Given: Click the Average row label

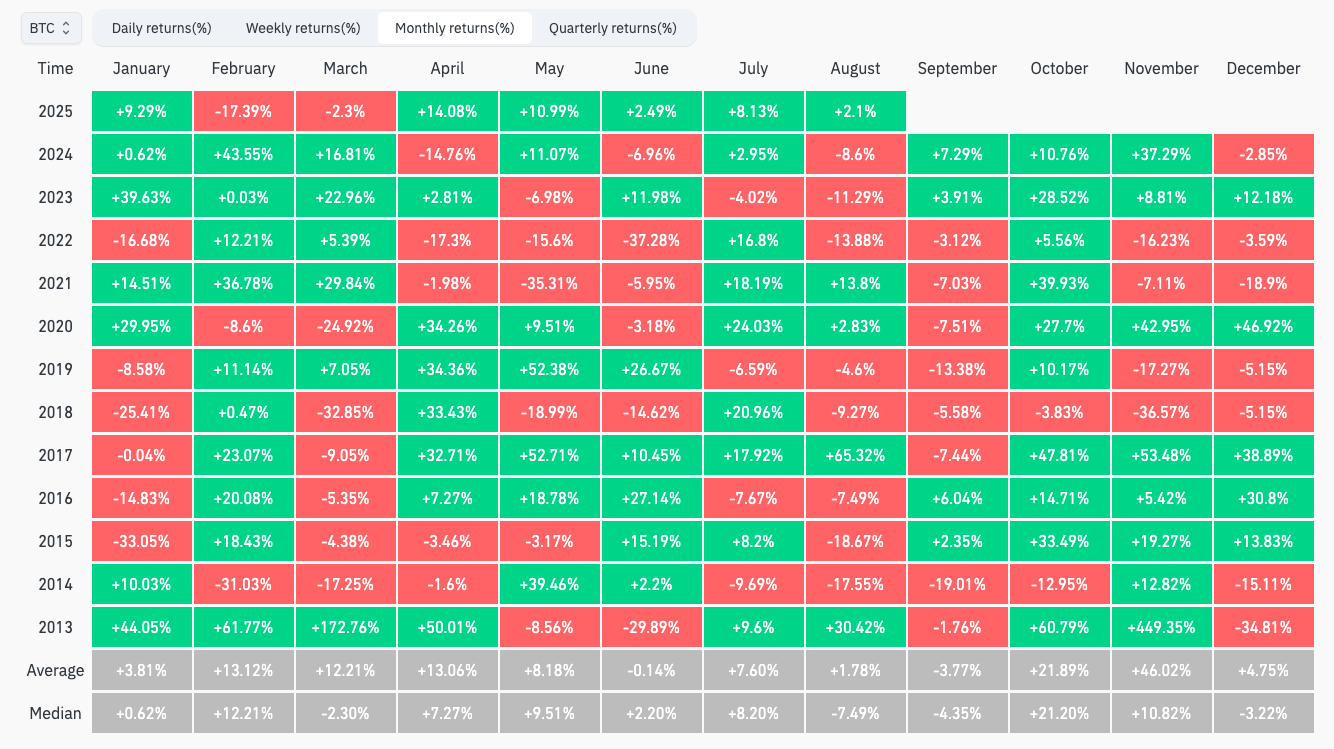Looking at the screenshot, I should [x=55, y=671].
